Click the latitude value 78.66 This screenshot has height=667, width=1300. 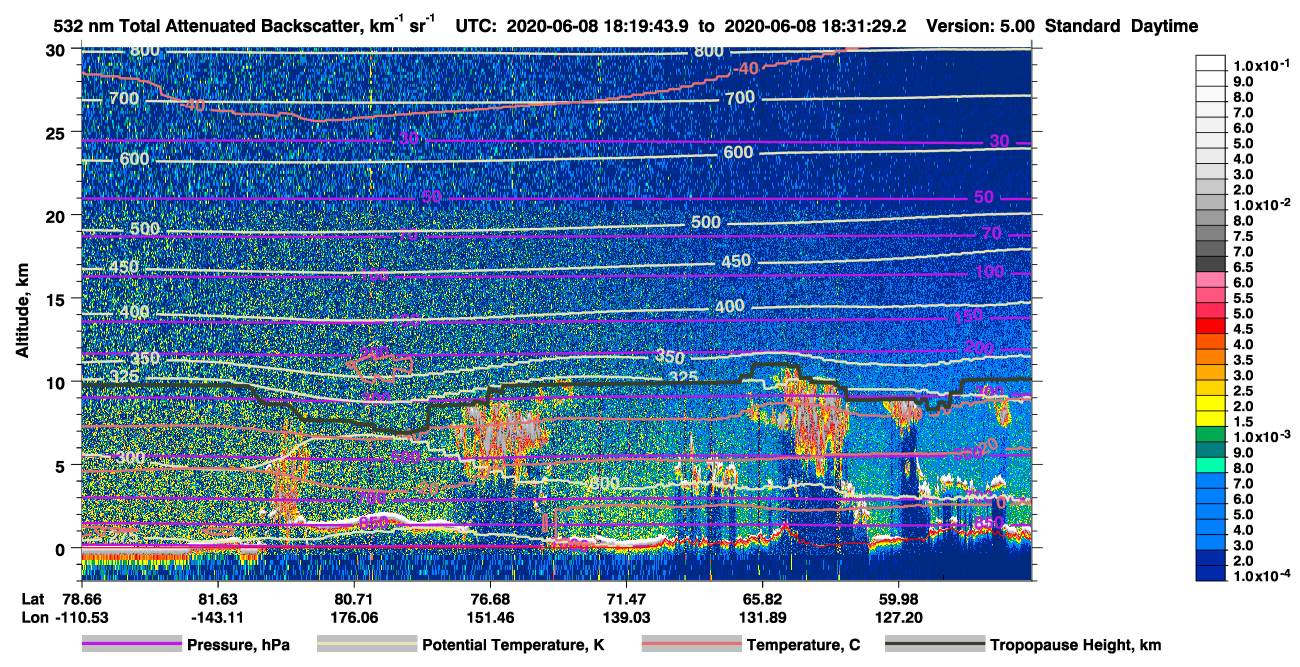[81, 599]
